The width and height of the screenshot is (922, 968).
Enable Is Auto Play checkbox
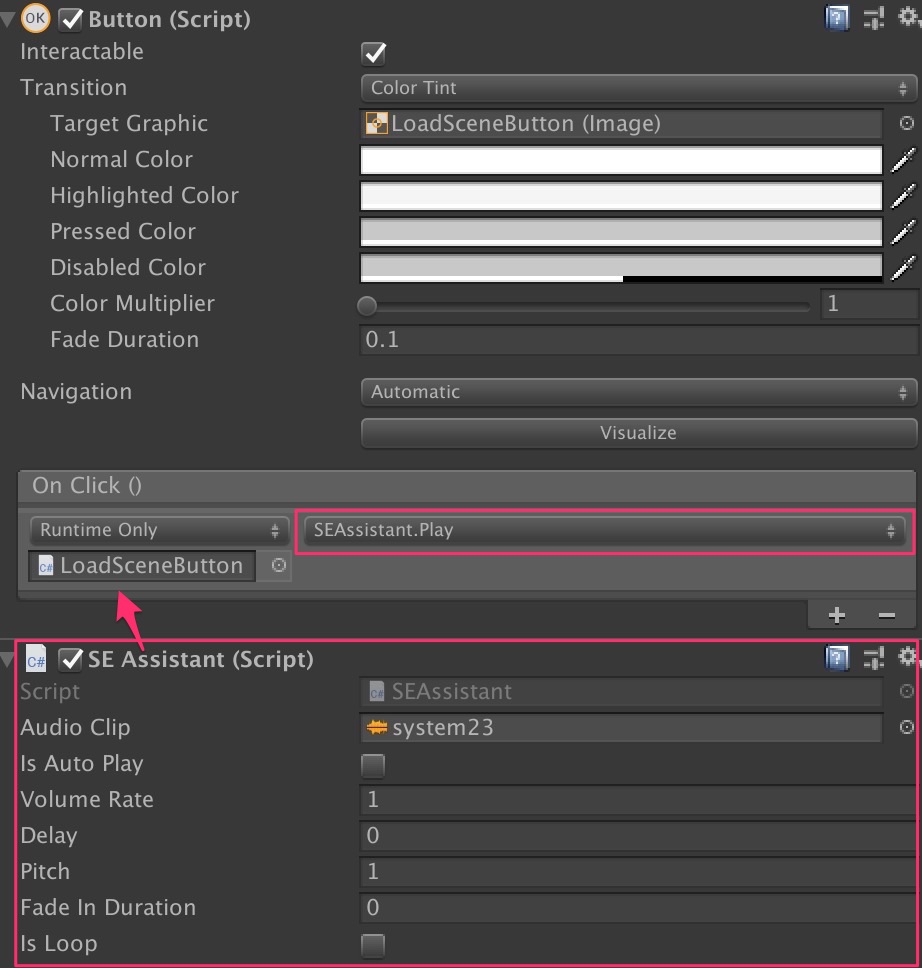tap(373, 765)
